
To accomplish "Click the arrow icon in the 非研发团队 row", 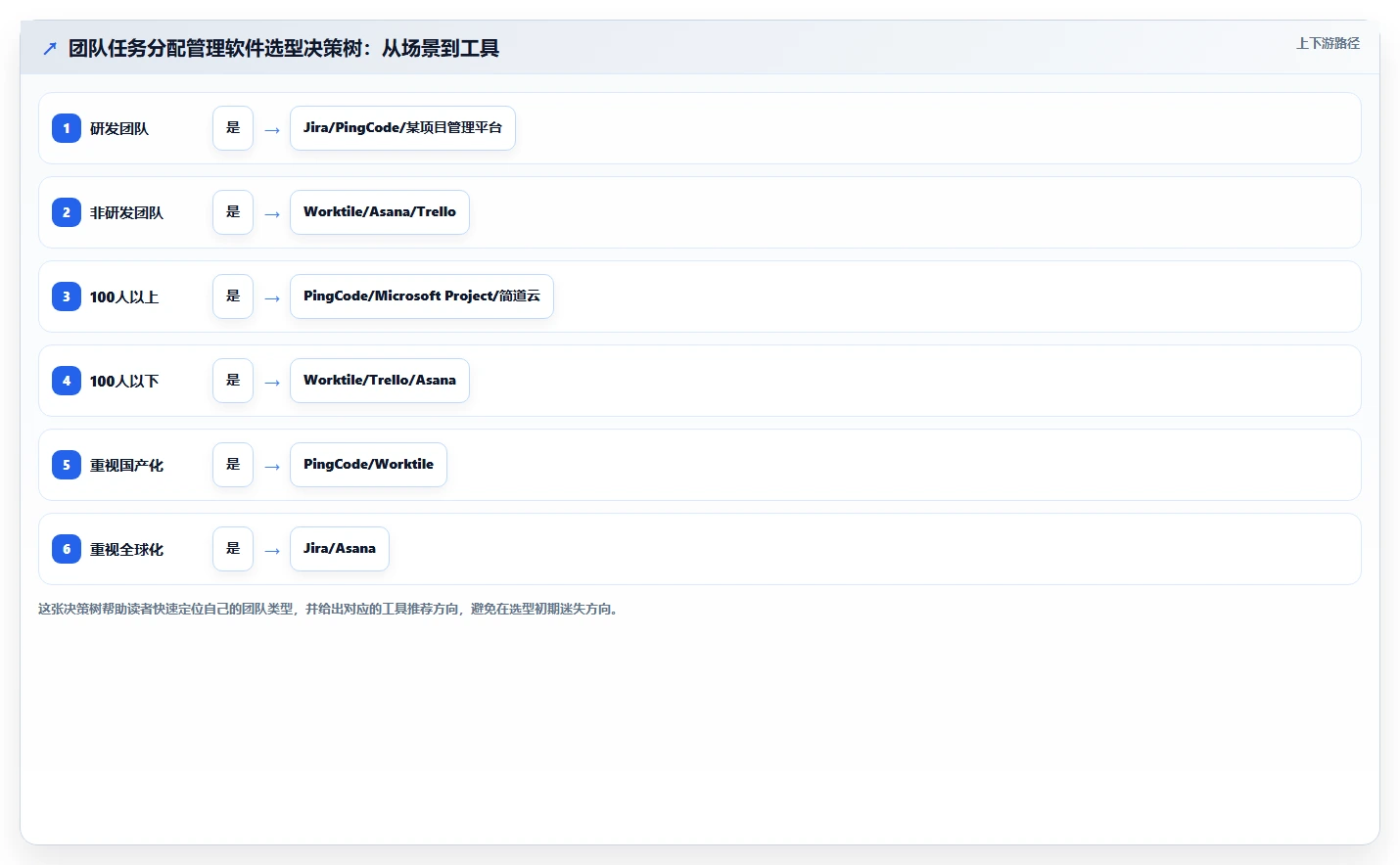I will (x=272, y=214).
